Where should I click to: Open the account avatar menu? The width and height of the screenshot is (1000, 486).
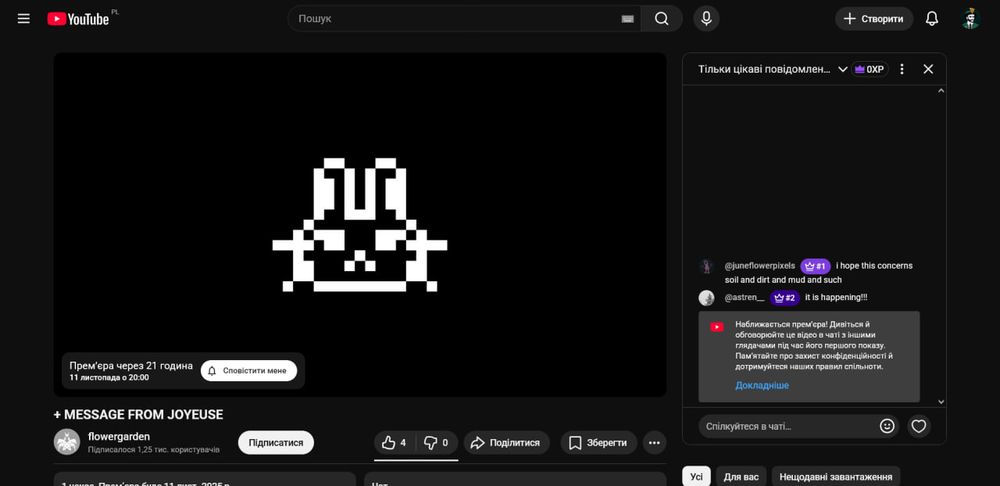pos(970,19)
